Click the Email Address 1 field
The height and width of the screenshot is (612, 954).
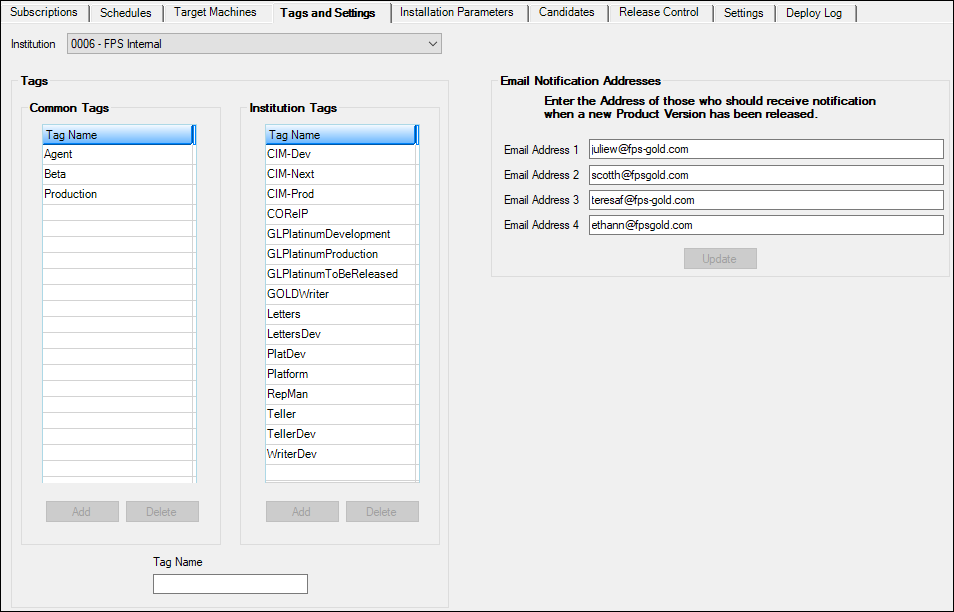[765, 149]
